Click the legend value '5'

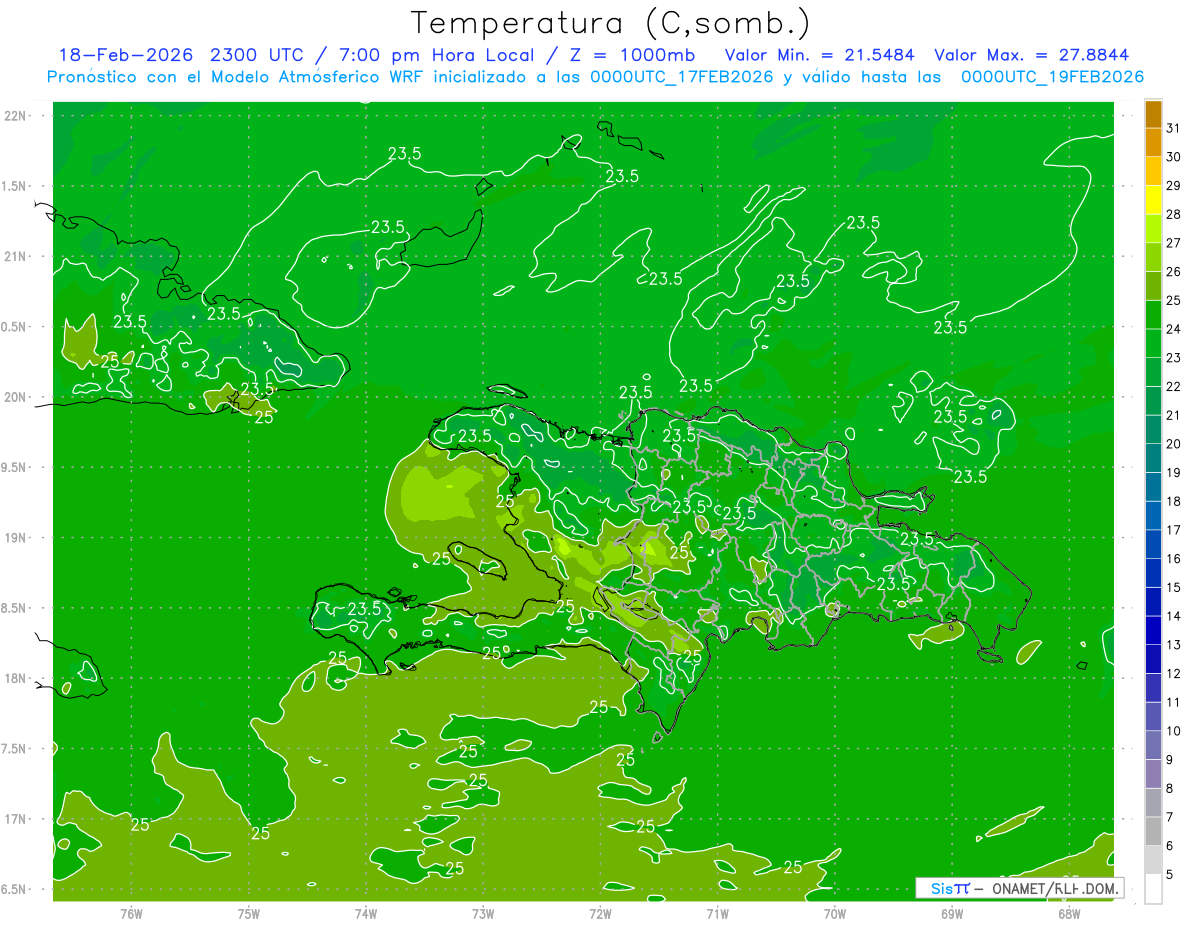click(1170, 875)
